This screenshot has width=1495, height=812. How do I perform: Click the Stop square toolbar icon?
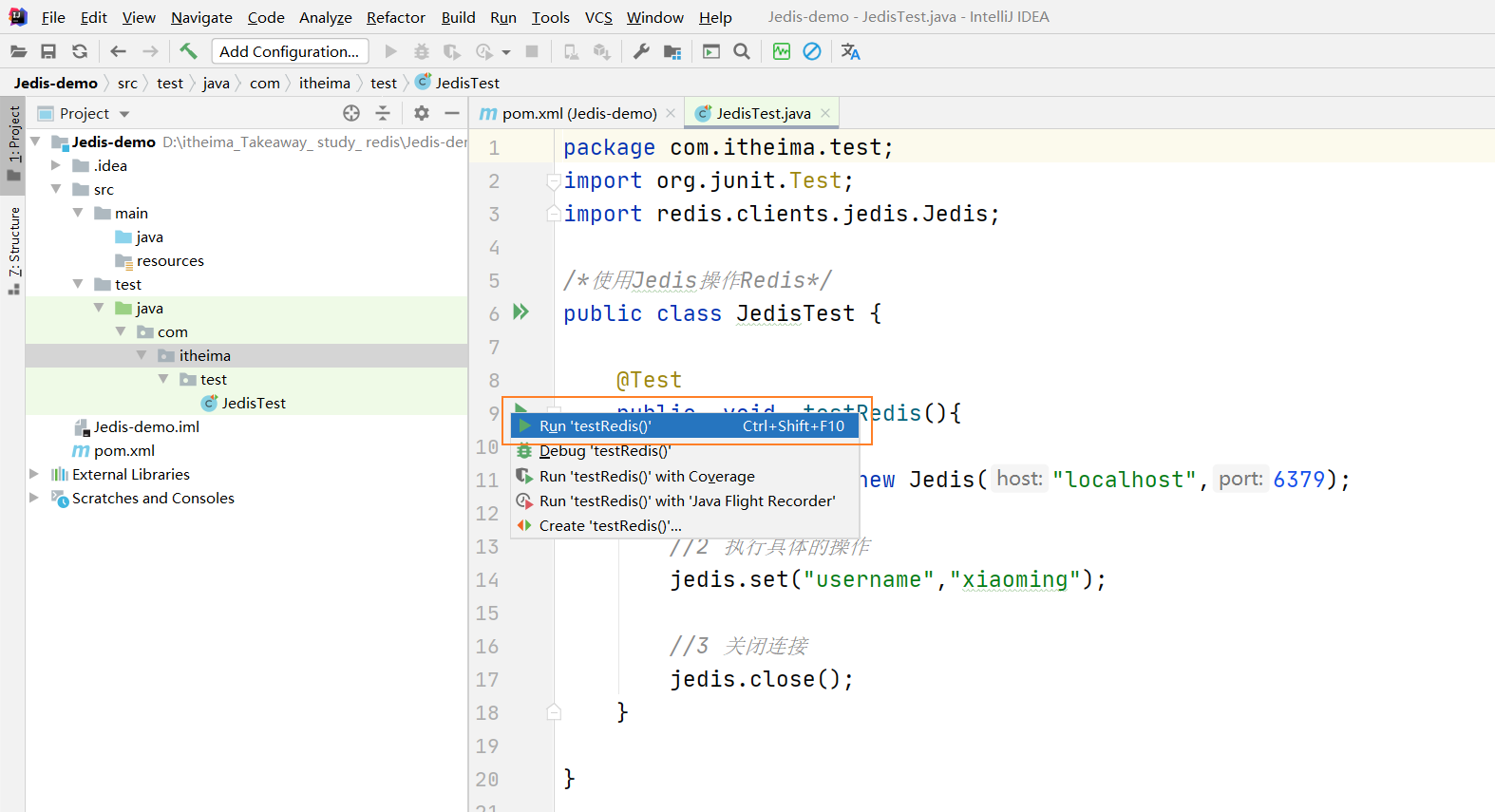tap(532, 51)
